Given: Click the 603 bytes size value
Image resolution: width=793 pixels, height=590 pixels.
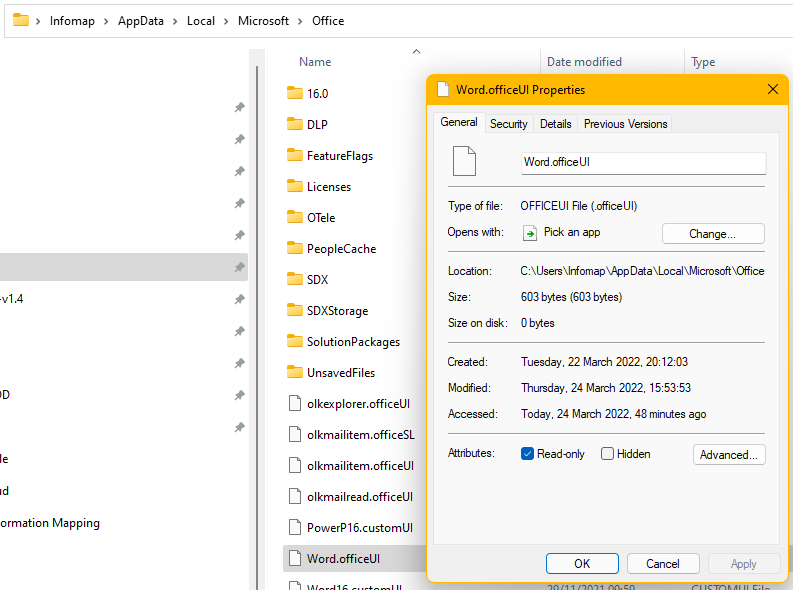Looking at the screenshot, I should 571,297.
